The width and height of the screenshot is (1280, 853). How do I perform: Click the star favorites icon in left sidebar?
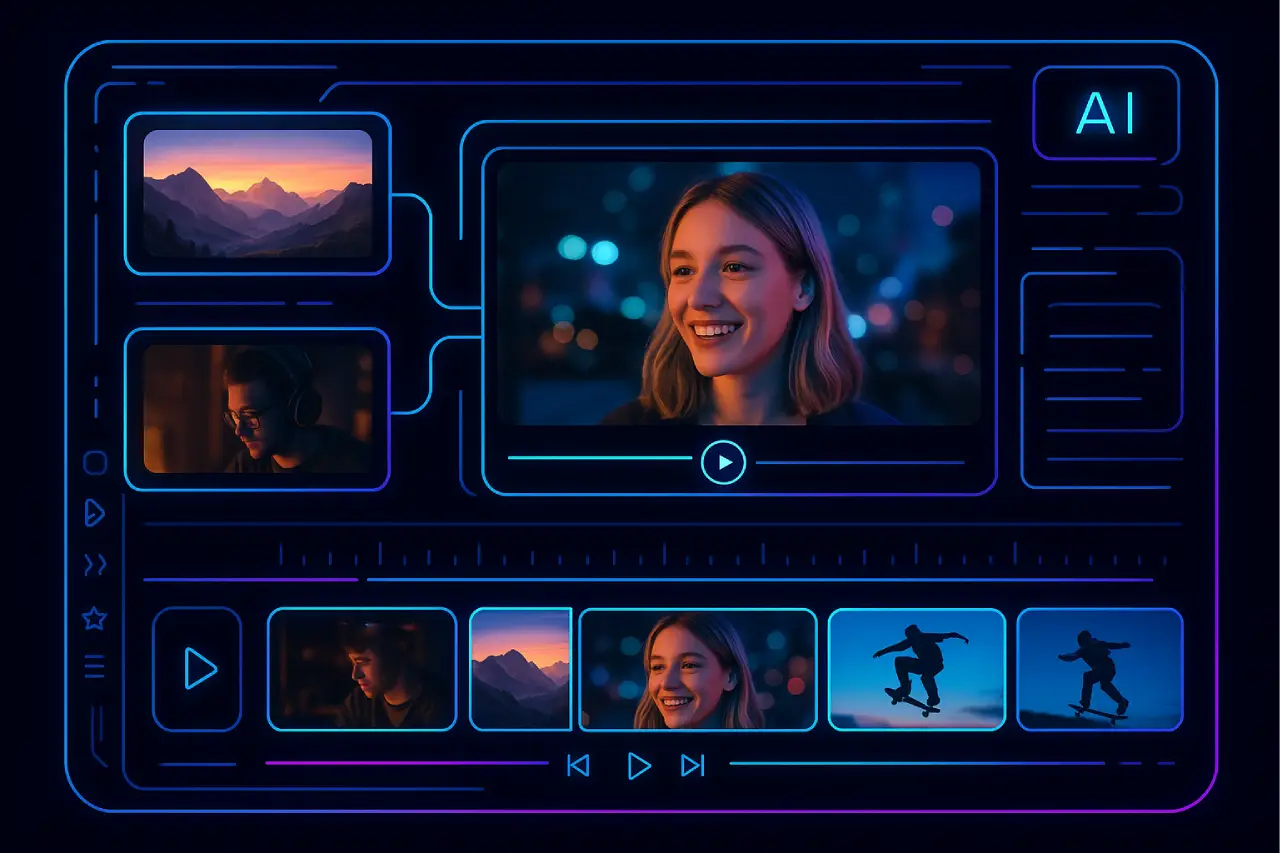94,619
